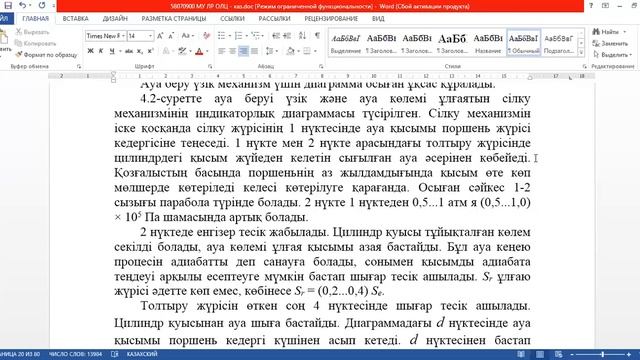Screen dimensions: 640x360
Task: Apply Название style
Action: pos(488,42)
